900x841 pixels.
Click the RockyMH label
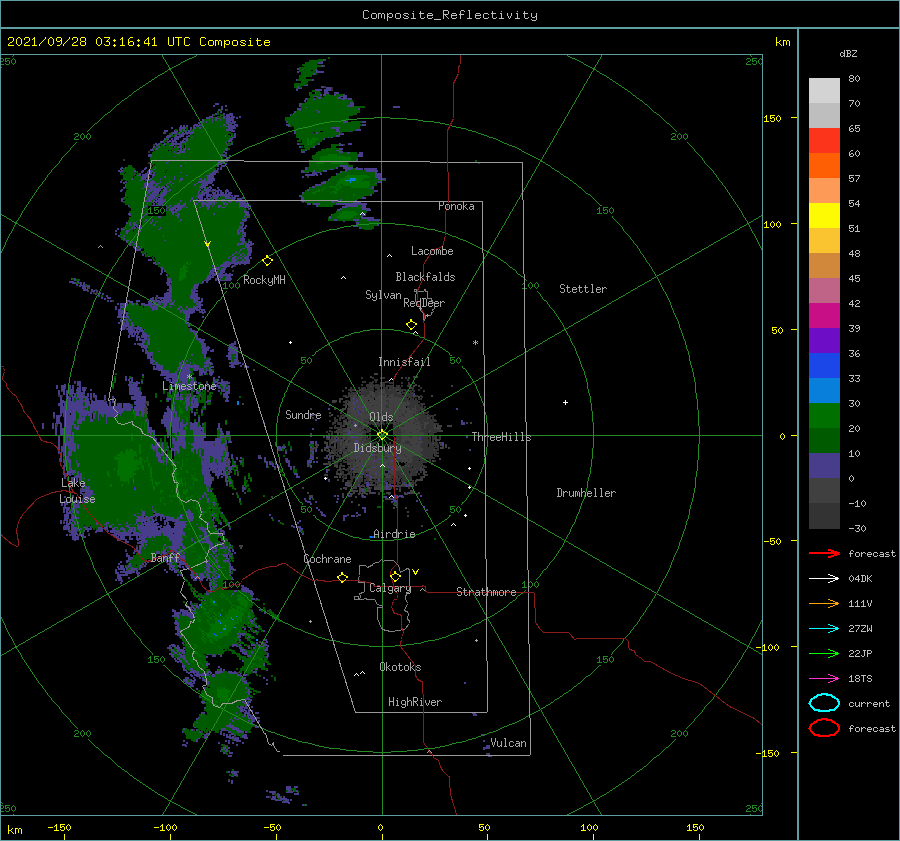point(264,280)
